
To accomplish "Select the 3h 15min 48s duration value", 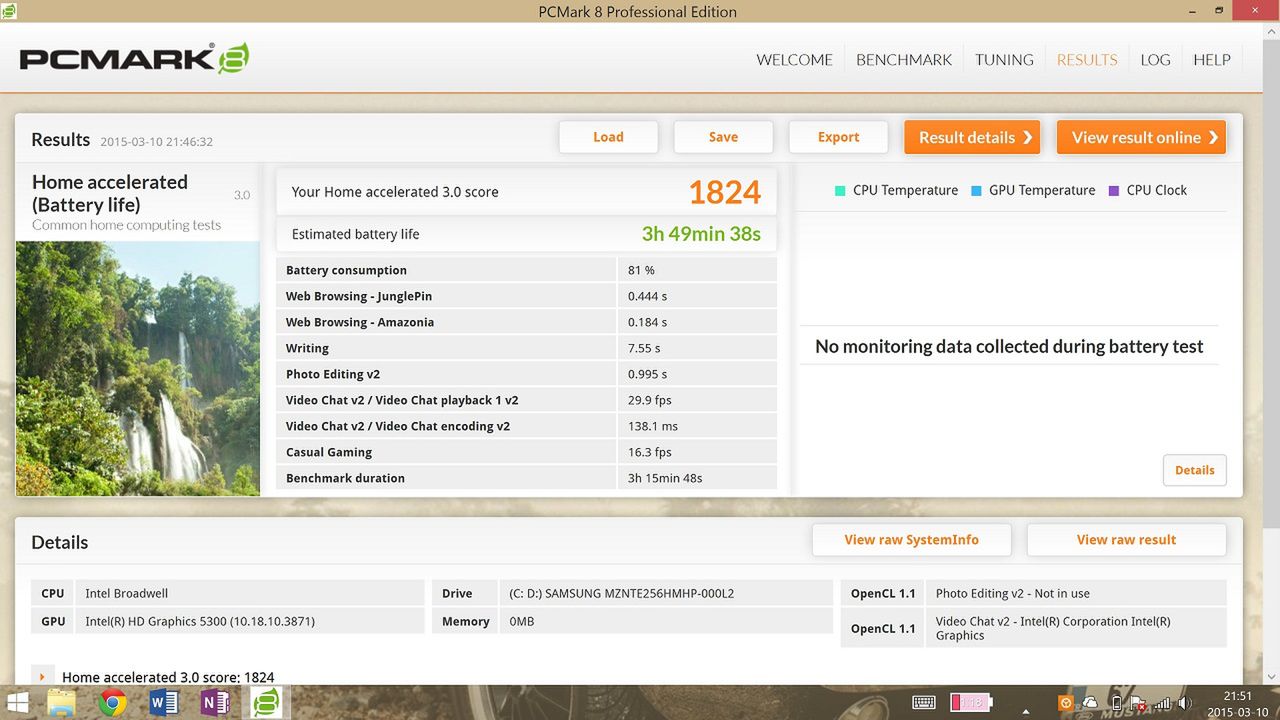I will (665, 478).
